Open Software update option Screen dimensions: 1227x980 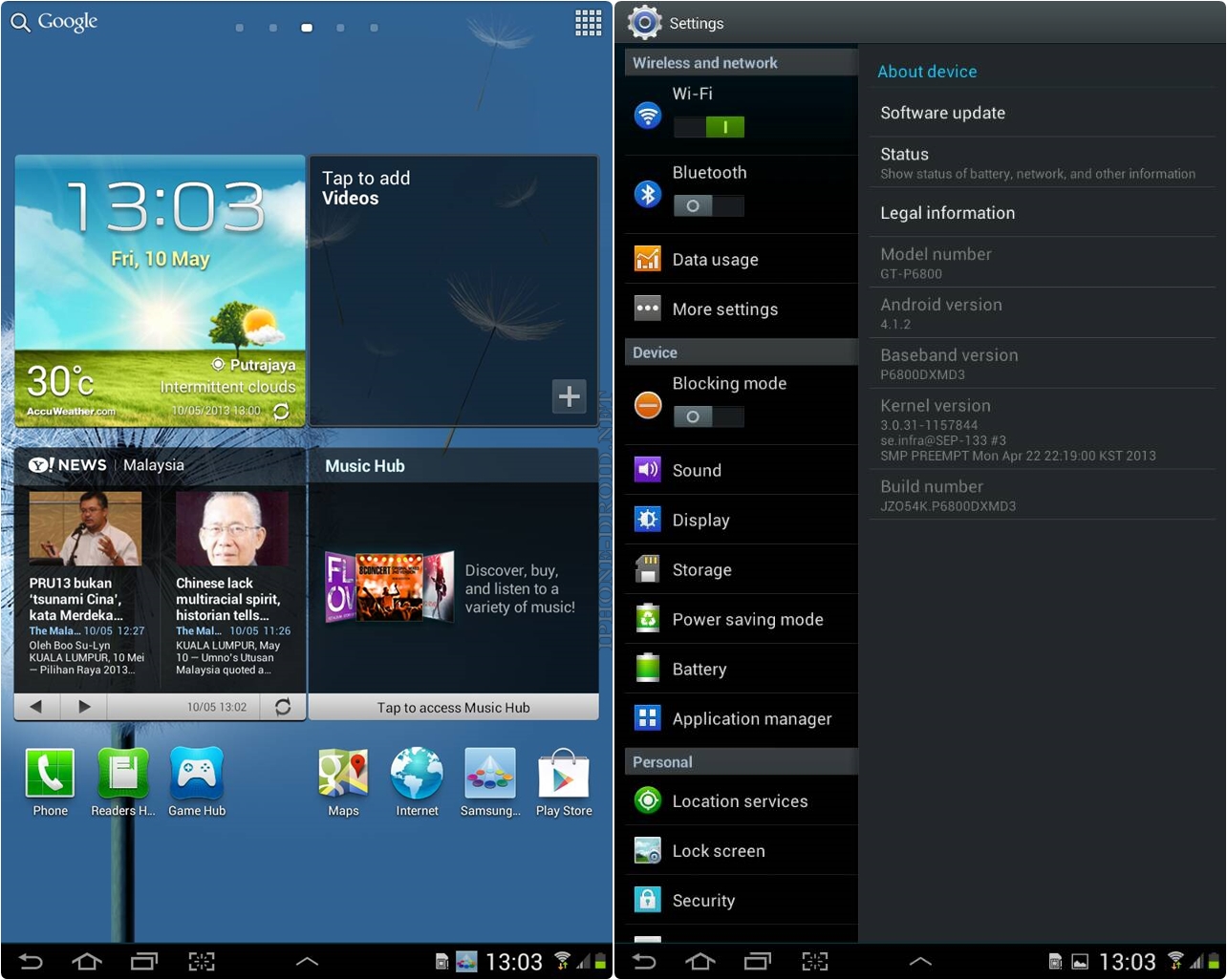[x=942, y=113]
